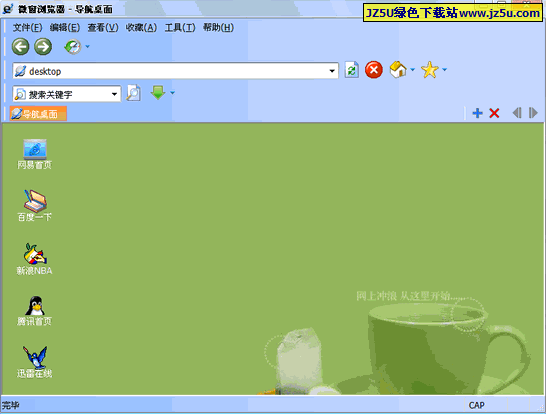Go back with the green Back arrow
Screen dimensions: 546x414
point(20,47)
